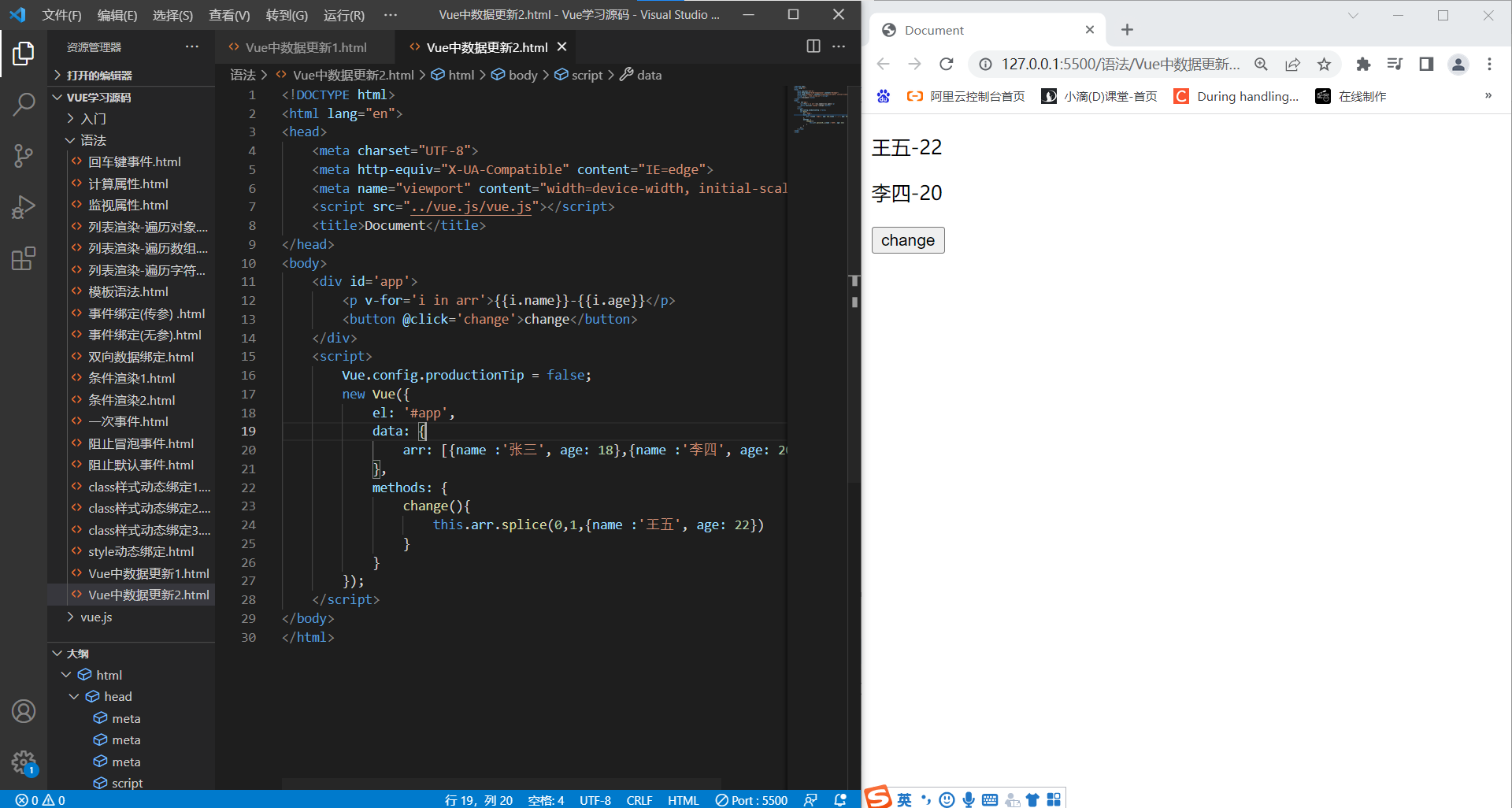The image size is (1512, 808).
Task: Show errors and warnings in status bar
Action: (x=40, y=800)
